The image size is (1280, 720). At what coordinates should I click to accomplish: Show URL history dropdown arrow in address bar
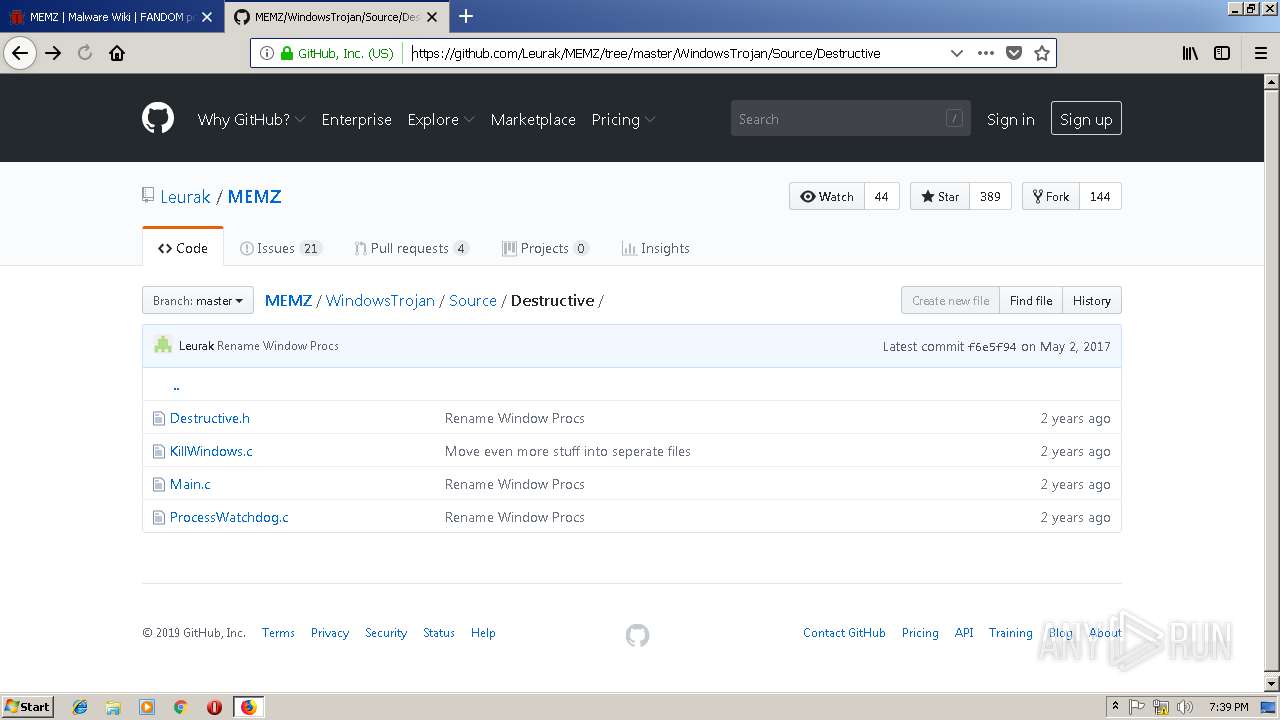coord(957,53)
